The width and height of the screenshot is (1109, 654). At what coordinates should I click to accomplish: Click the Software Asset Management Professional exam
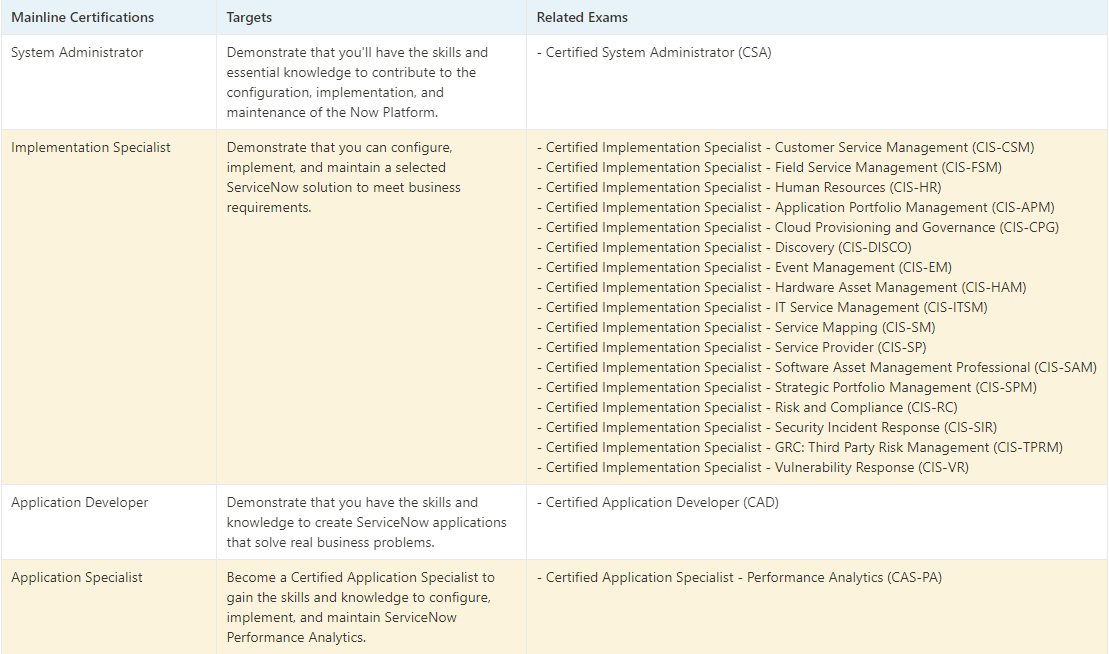tap(817, 367)
